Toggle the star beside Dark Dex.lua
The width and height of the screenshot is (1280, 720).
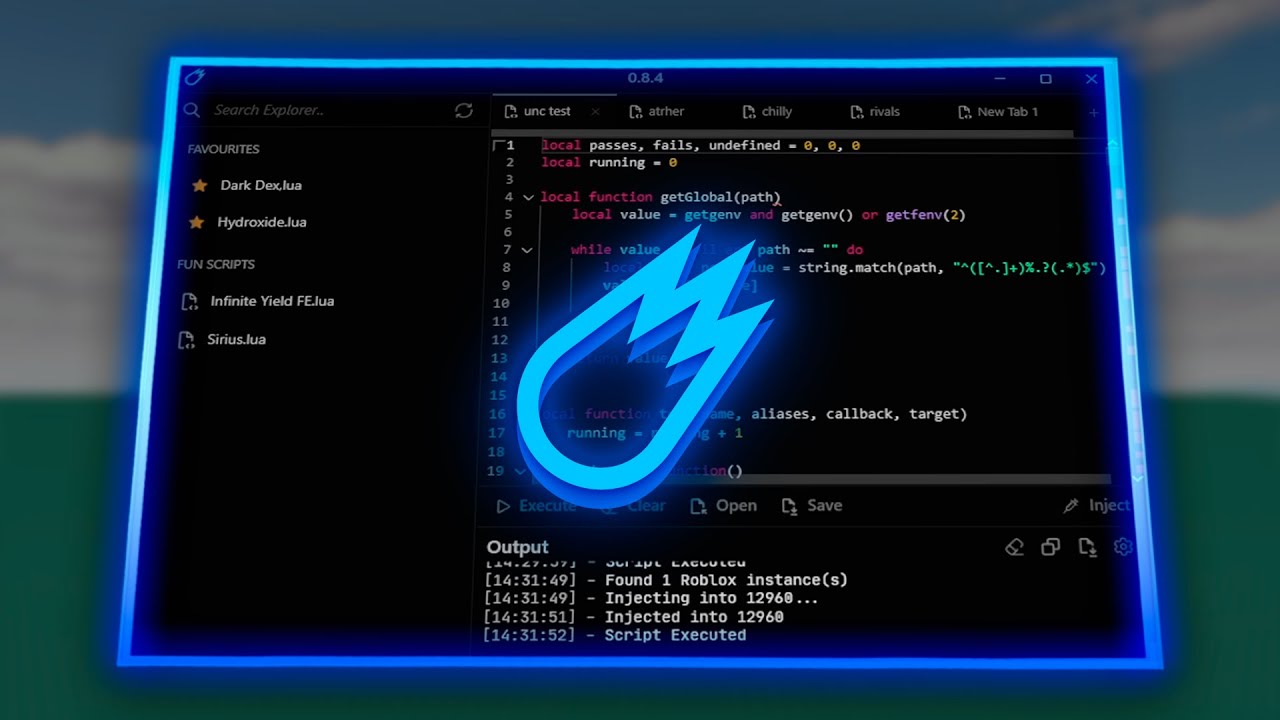point(199,186)
